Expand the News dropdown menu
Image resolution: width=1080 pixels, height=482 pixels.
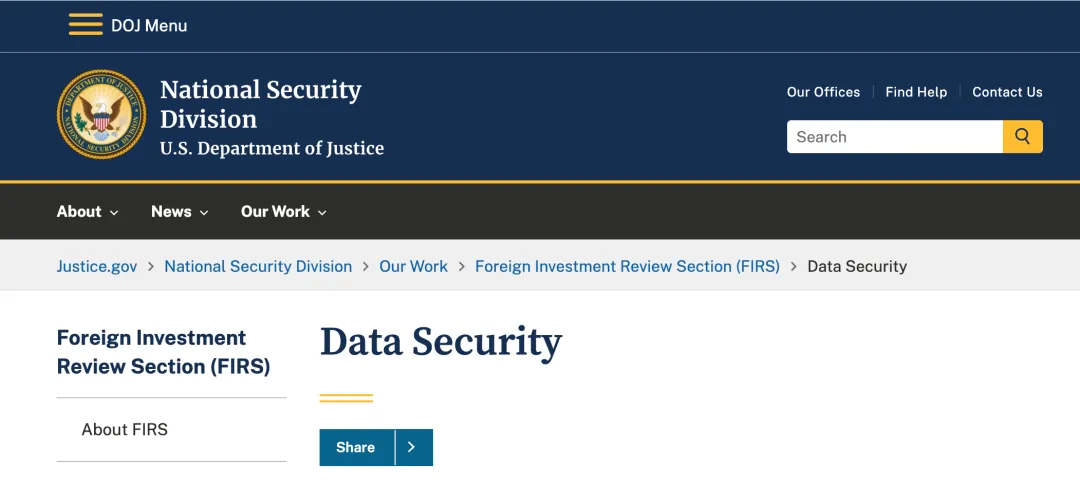coord(180,212)
